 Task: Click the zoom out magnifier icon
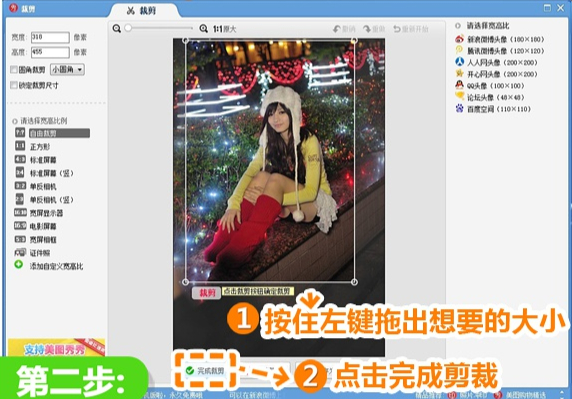pos(117,28)
